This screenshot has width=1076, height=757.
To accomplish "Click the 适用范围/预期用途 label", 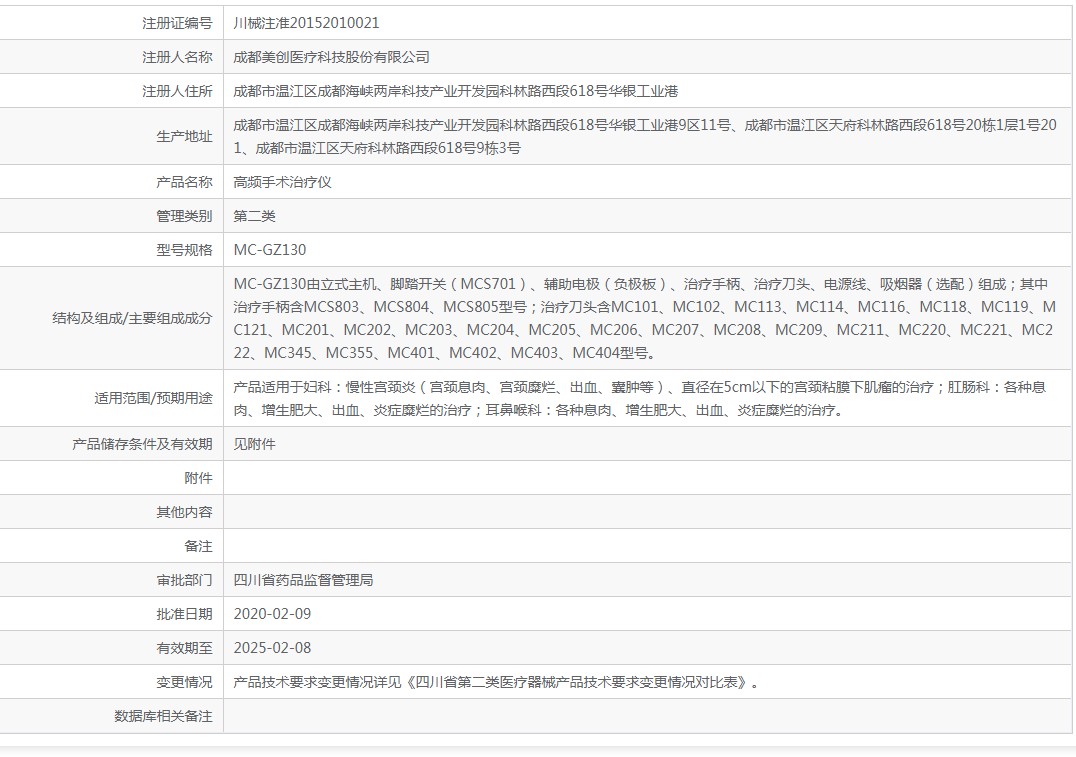I will [x=153, y=398].
